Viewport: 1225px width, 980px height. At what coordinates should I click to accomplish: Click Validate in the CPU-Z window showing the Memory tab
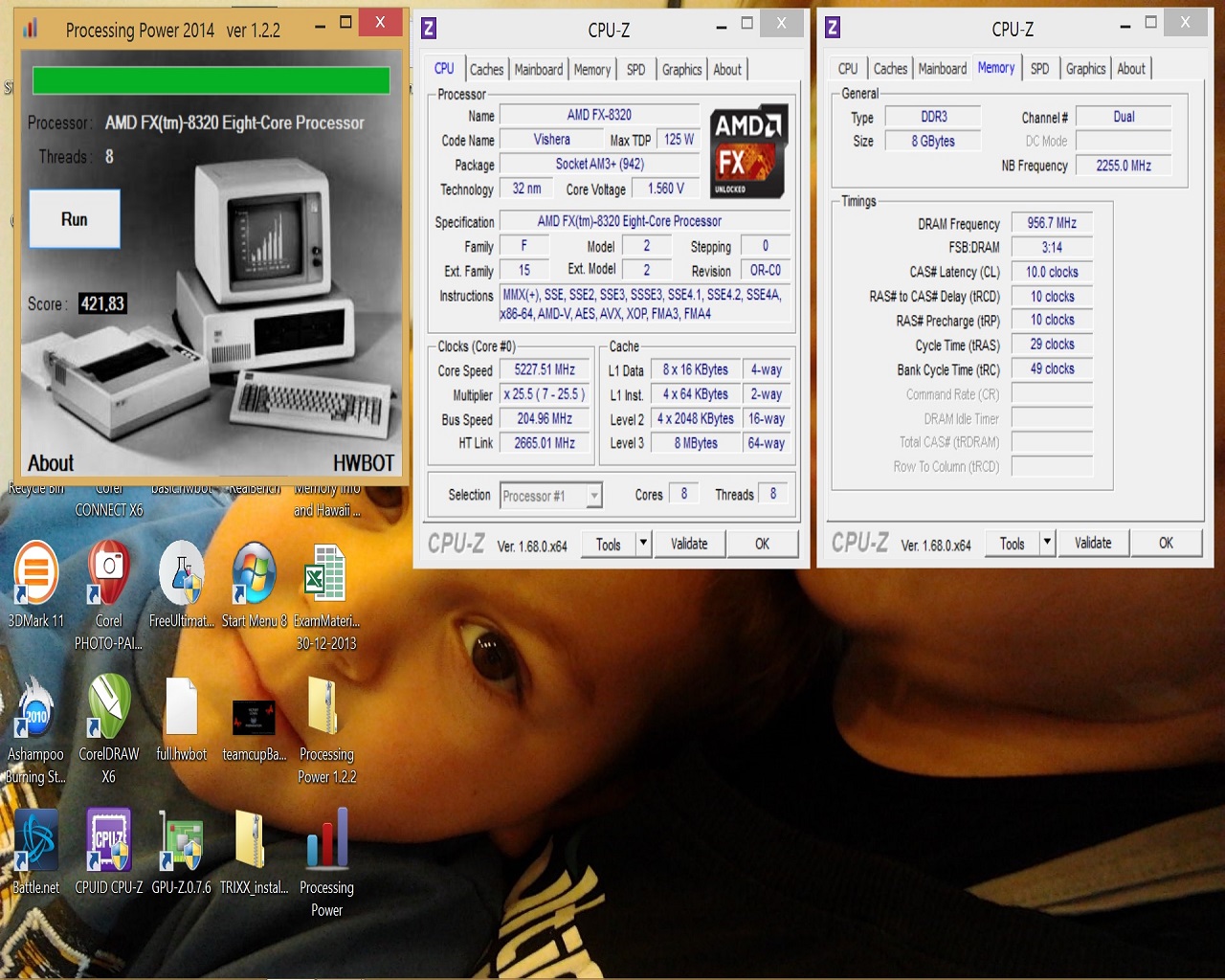[x=1093, y=543]
